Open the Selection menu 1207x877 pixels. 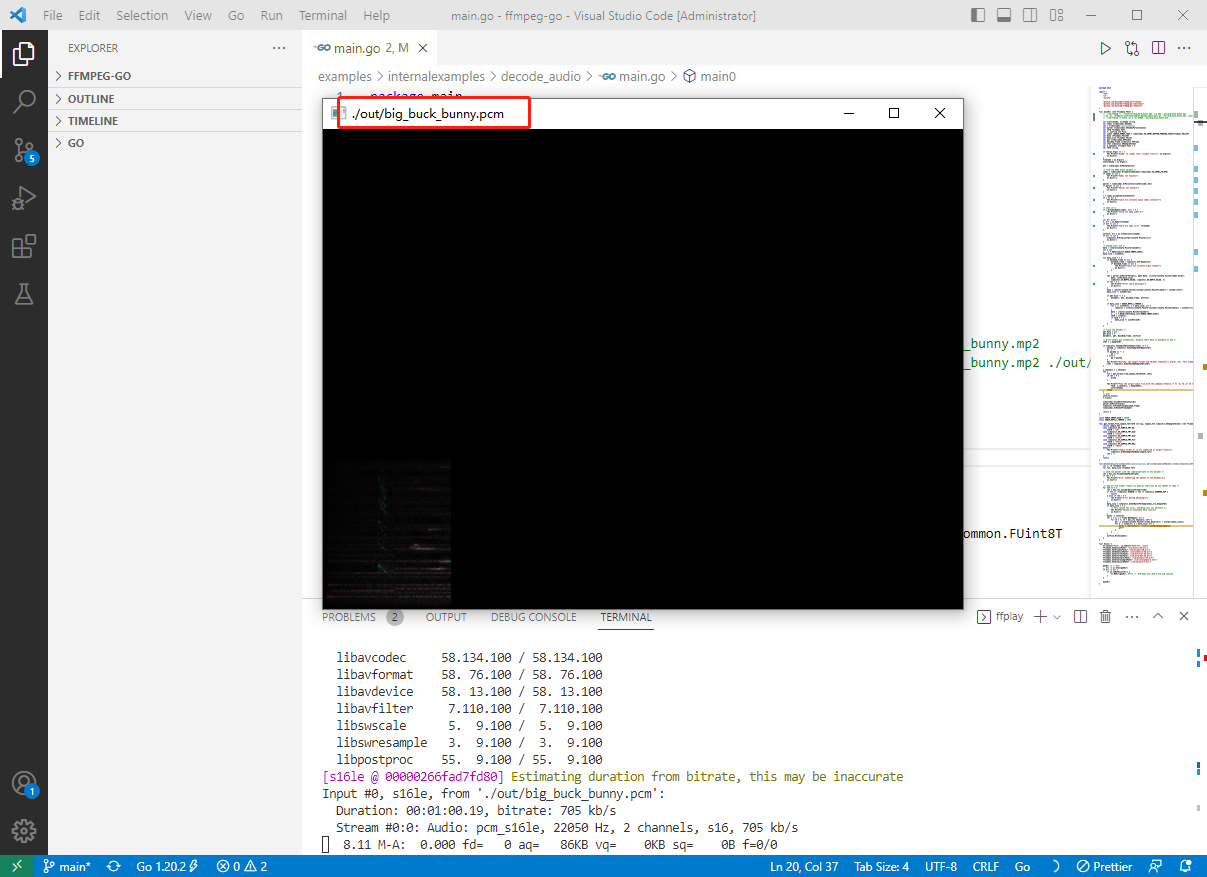[x=142, y=15]
